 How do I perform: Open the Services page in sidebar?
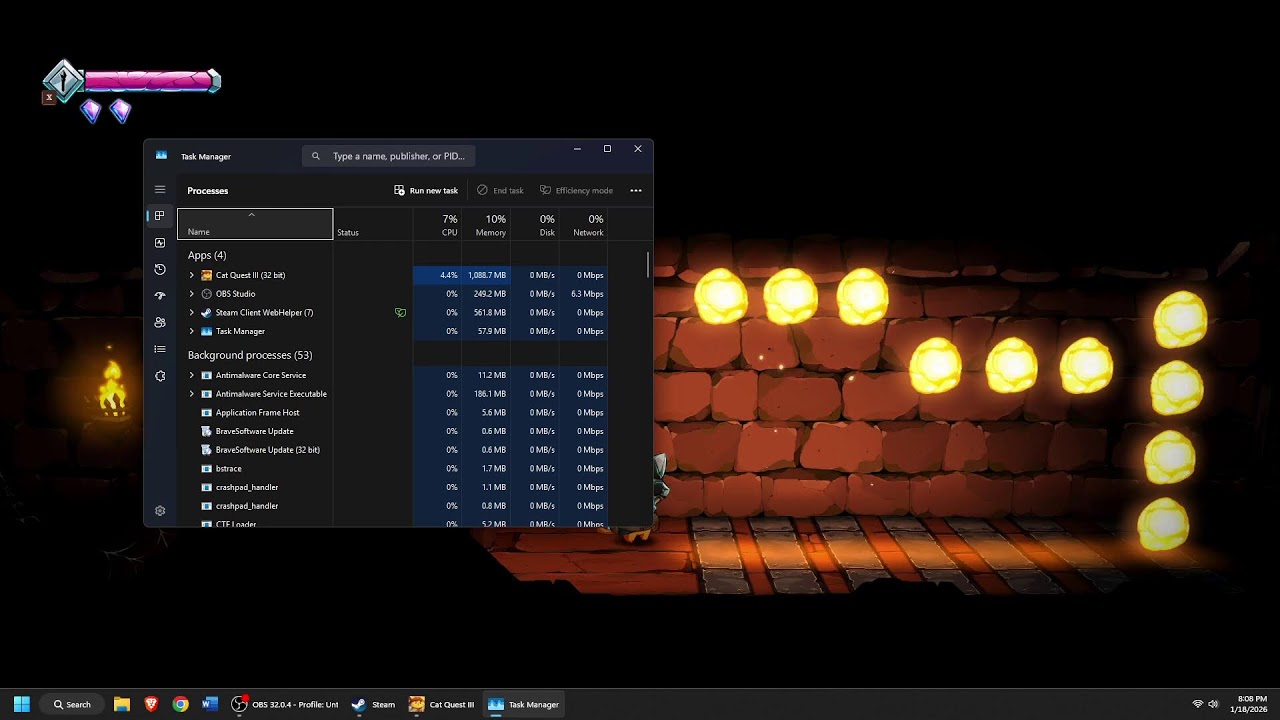pyautogui.click(x=160, y=376)
